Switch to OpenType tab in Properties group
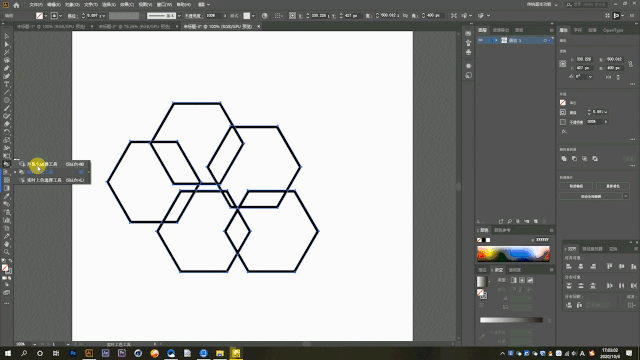Screen dimensions: 640x360 613,30
